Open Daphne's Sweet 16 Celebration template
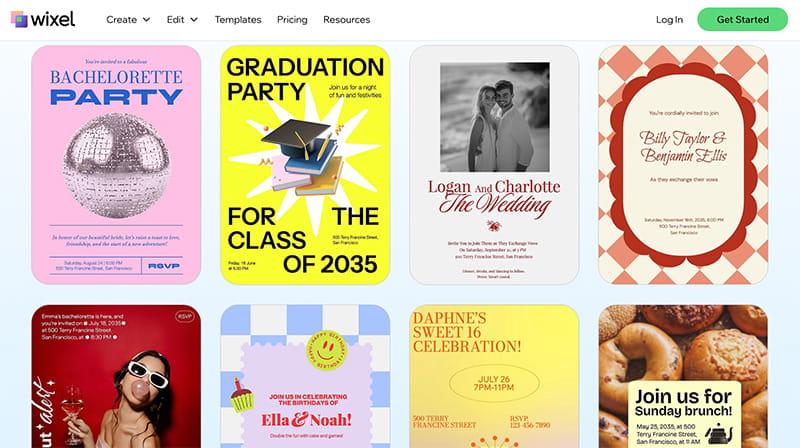 click(494, 377)
